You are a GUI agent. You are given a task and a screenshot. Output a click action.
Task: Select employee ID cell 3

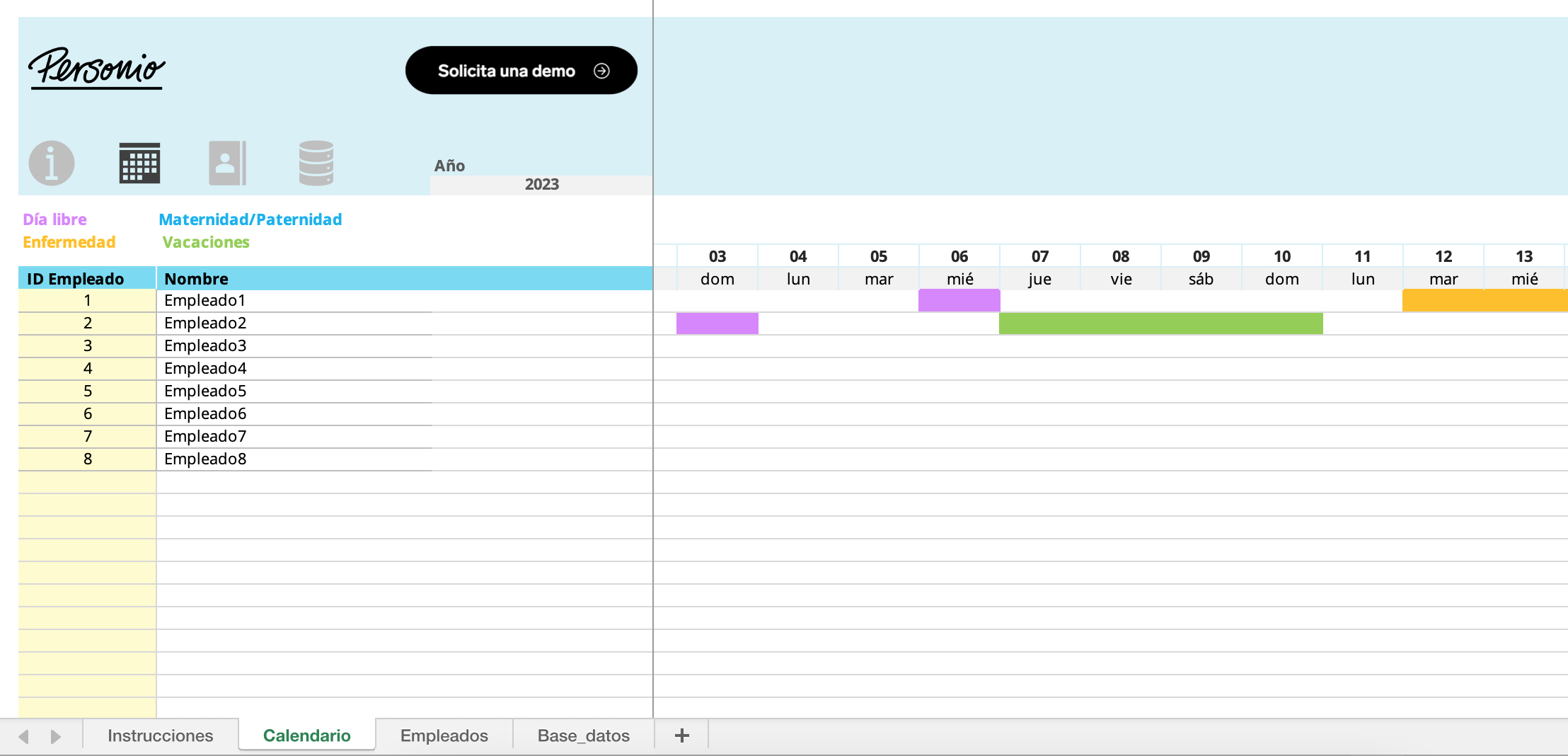click(87, 346)
